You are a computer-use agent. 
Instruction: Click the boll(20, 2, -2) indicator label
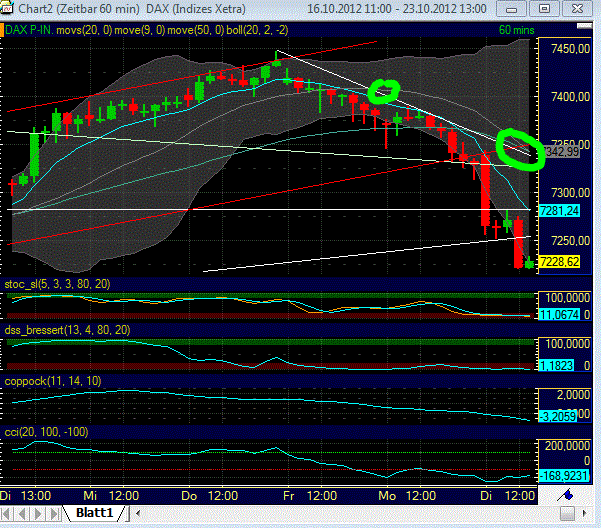(x=257, y=30)
